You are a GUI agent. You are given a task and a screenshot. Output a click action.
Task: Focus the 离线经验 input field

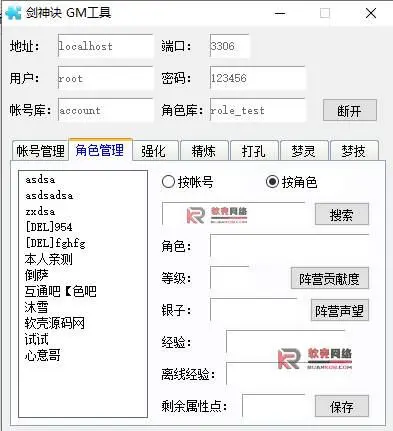click(285, 374)
